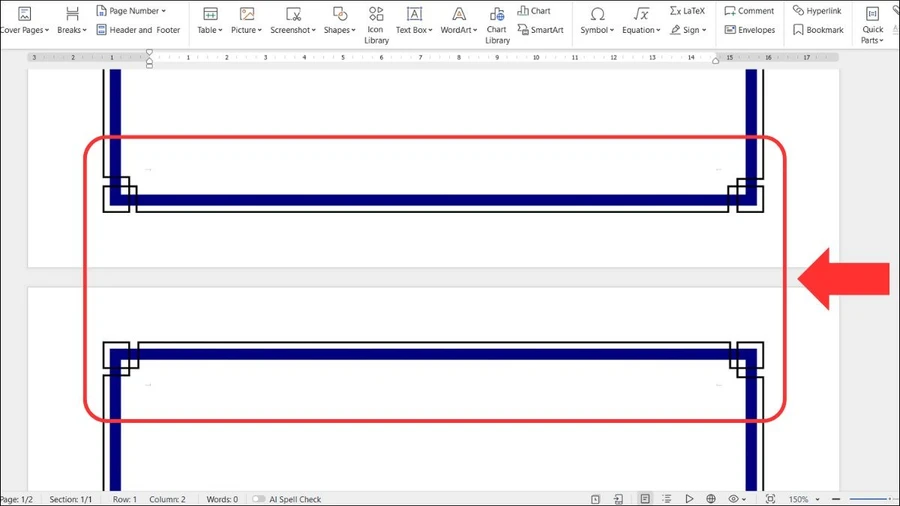Expand the Picture dropdown arrow
The image size is (900, 506).
pos(259,30)
